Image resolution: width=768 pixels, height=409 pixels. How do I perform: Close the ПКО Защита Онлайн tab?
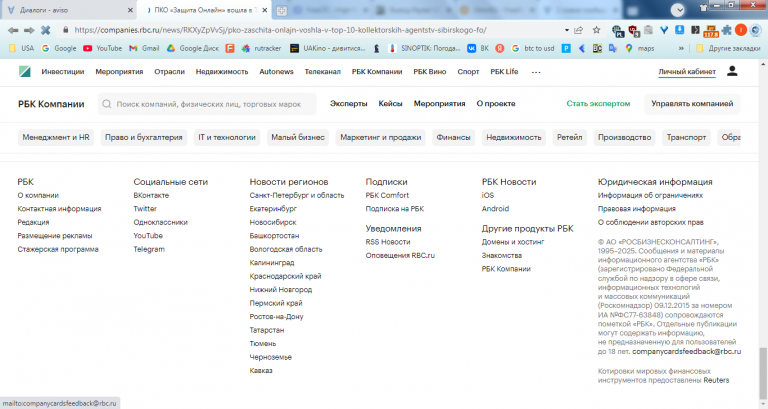[x=264, y=10]
